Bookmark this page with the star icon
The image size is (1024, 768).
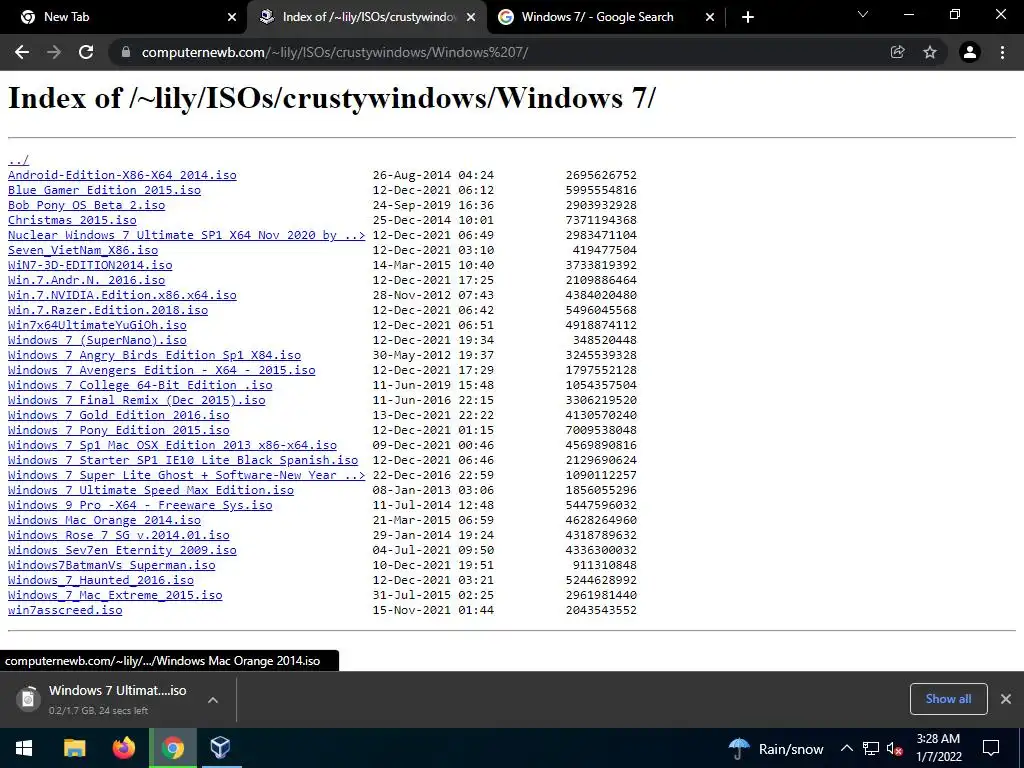click(930, 52)
